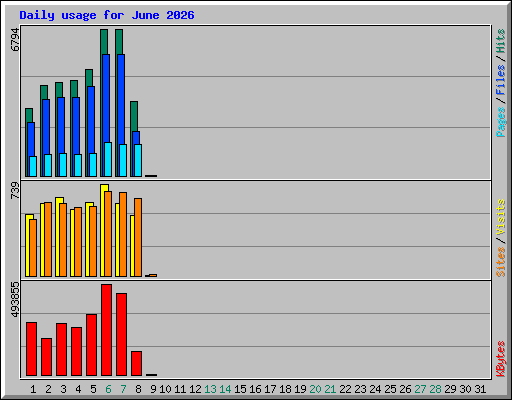Select the red KBytes bar for day 2
This screenshot has height=400, width=512.
click(x=46, y=357)
